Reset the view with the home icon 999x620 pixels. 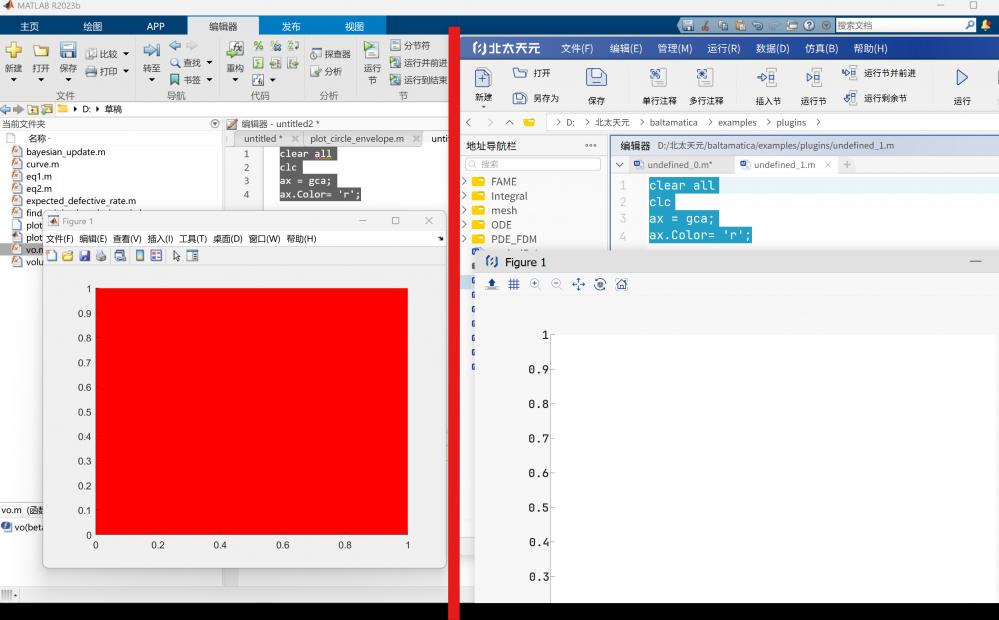[621, 284]
